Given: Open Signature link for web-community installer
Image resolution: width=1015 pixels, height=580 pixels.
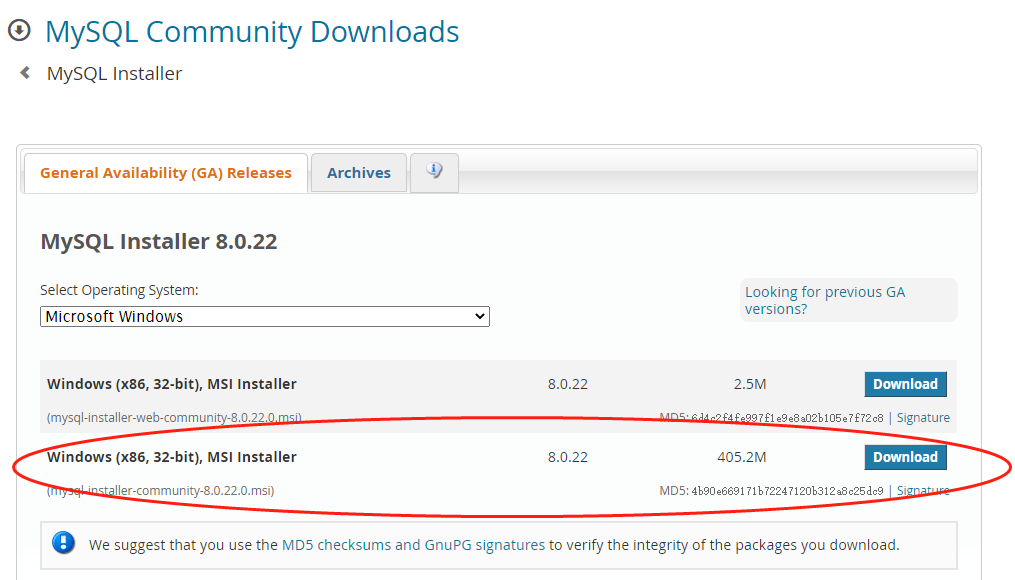Looking at the screenshot, I should [x=923, y=418].
